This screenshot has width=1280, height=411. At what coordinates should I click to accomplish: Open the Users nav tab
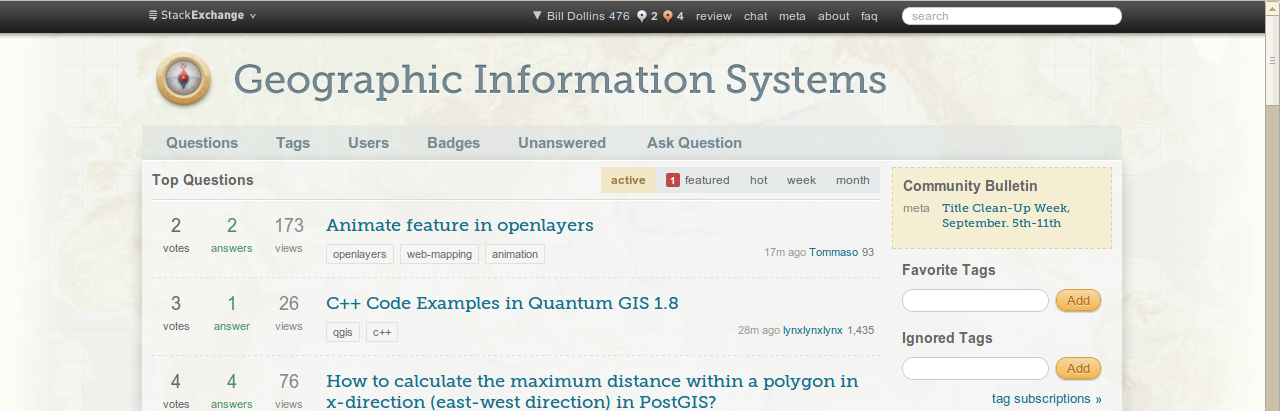coord(368,143)
